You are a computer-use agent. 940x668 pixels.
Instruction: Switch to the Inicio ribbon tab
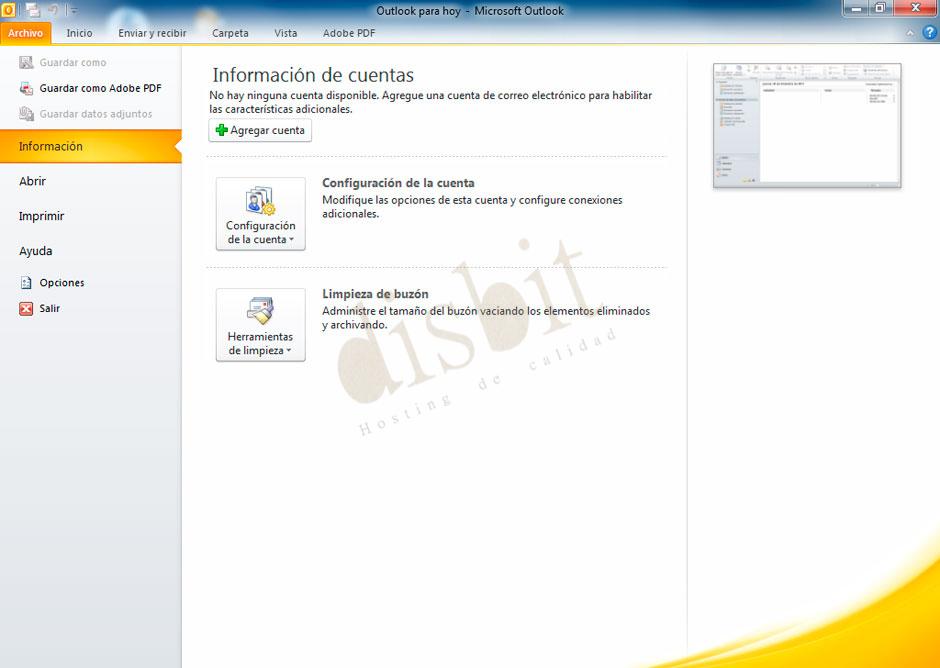[79, 32]
